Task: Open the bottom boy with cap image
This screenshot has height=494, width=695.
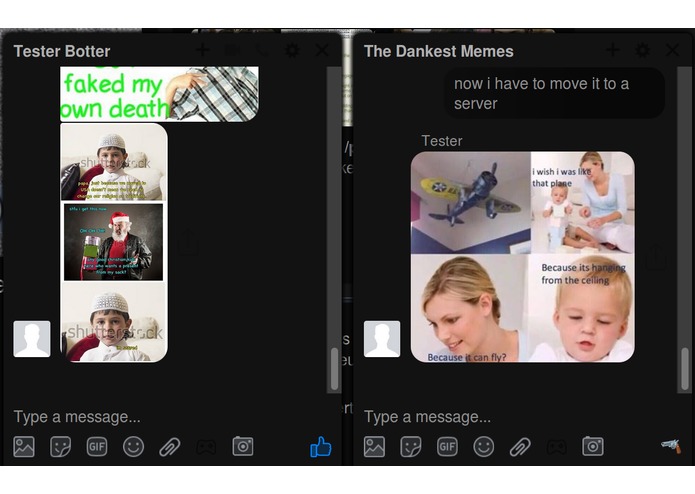Action: pos(114,323)
